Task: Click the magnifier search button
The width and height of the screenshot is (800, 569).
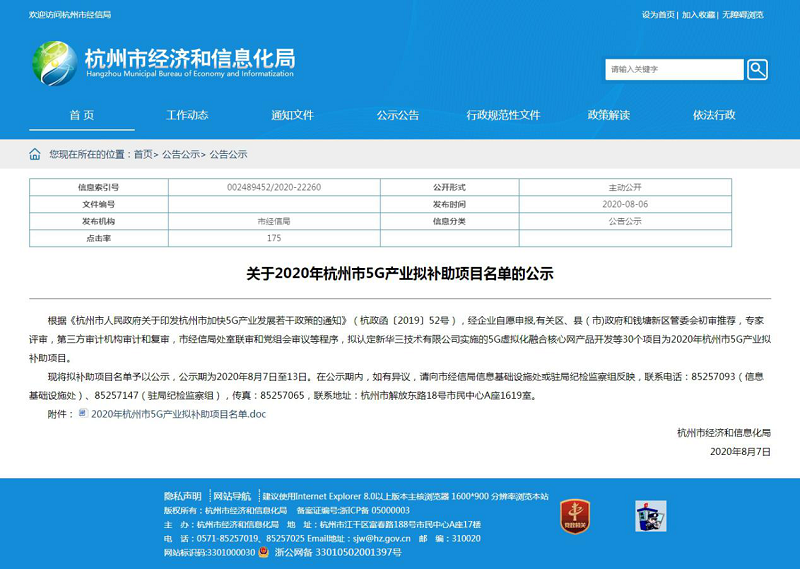Action: [757, 69]
